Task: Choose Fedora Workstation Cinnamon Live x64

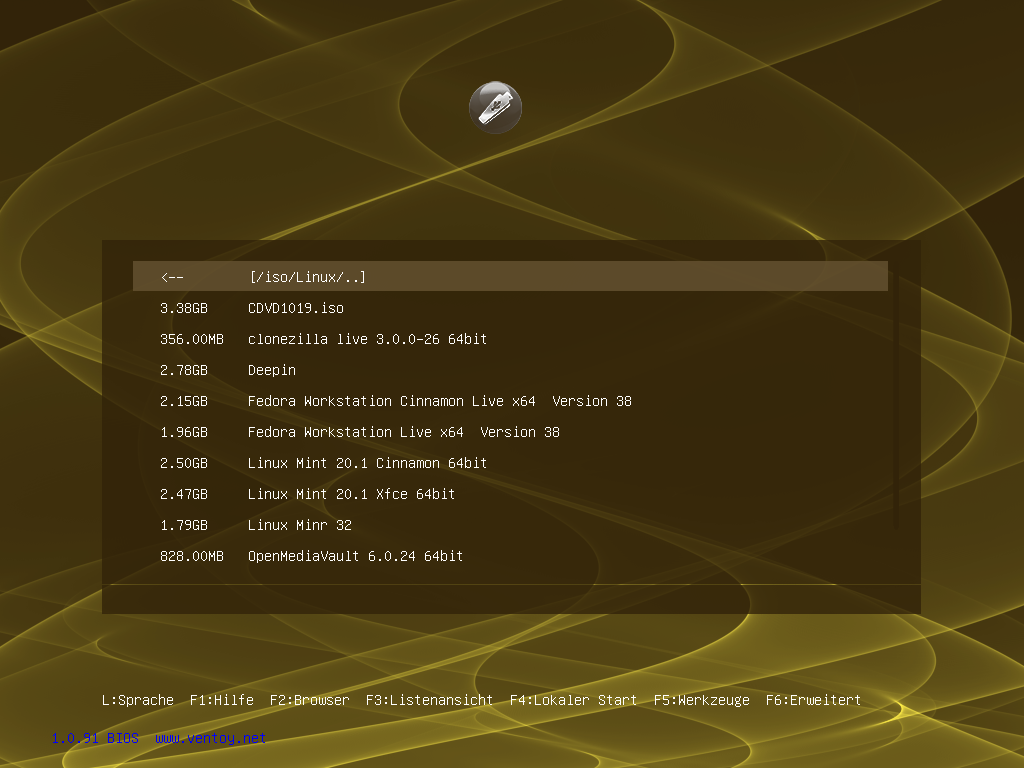Action: [510, 401]
